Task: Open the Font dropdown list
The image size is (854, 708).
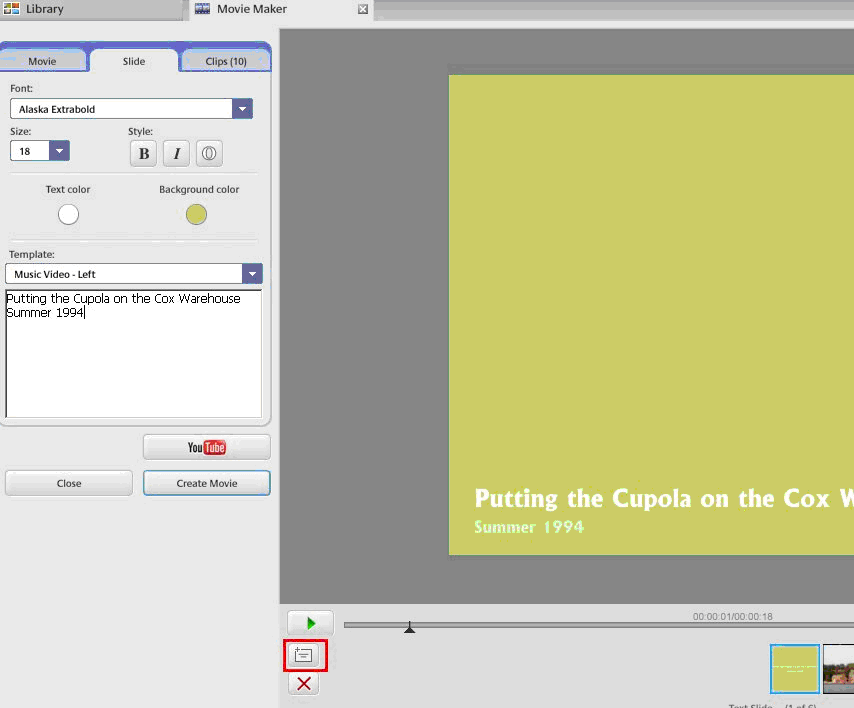Action: tap(242, 109)
